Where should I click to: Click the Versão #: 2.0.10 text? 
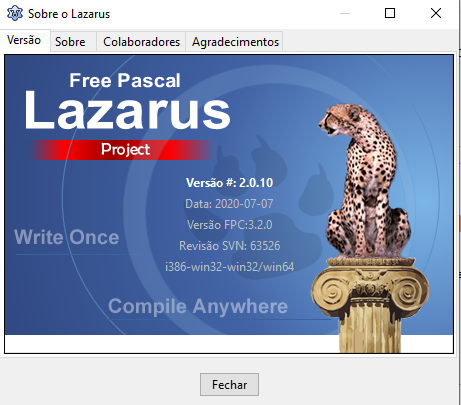click(229, 183)
